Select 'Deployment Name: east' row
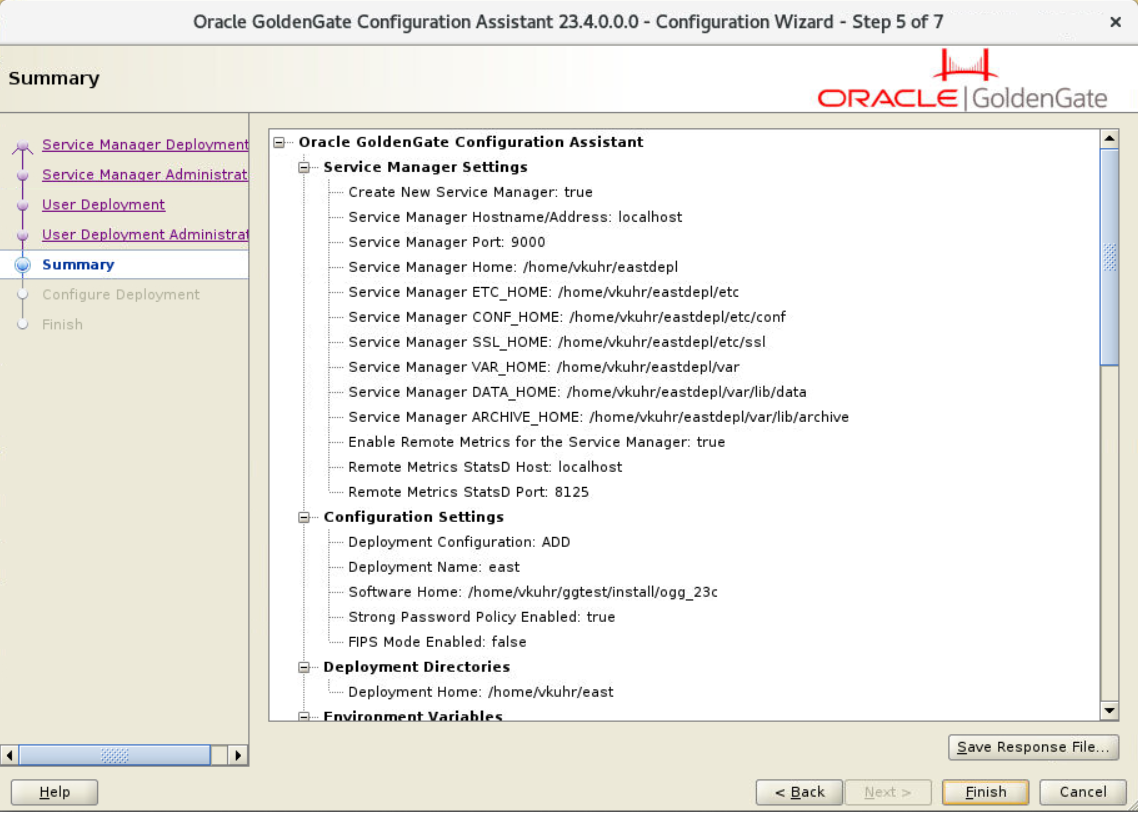Screen dimensions: 1138x815 (x=434, y=567)
